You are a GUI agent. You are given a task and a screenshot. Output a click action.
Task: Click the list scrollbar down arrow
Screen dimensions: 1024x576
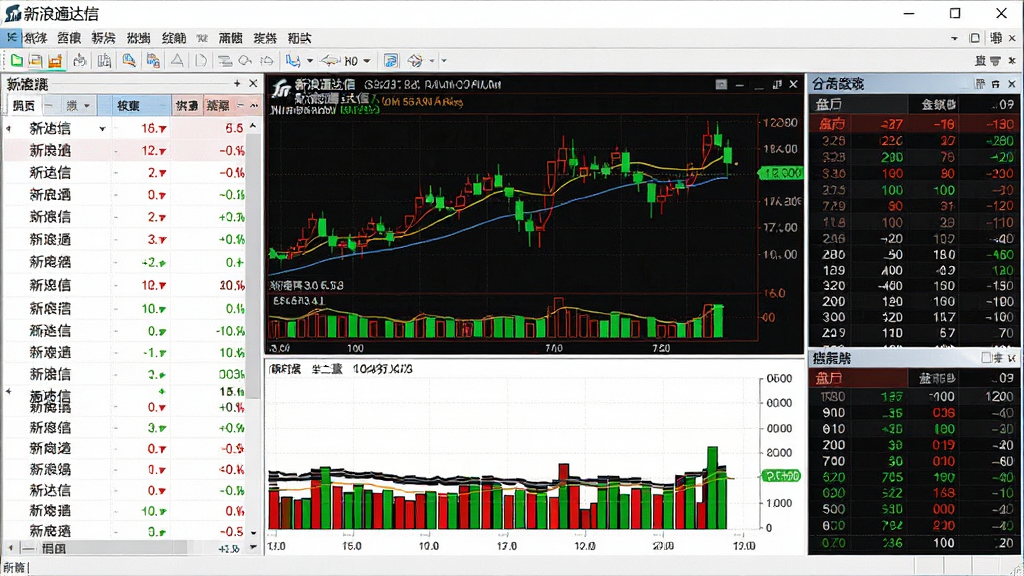tap(253, 532)
